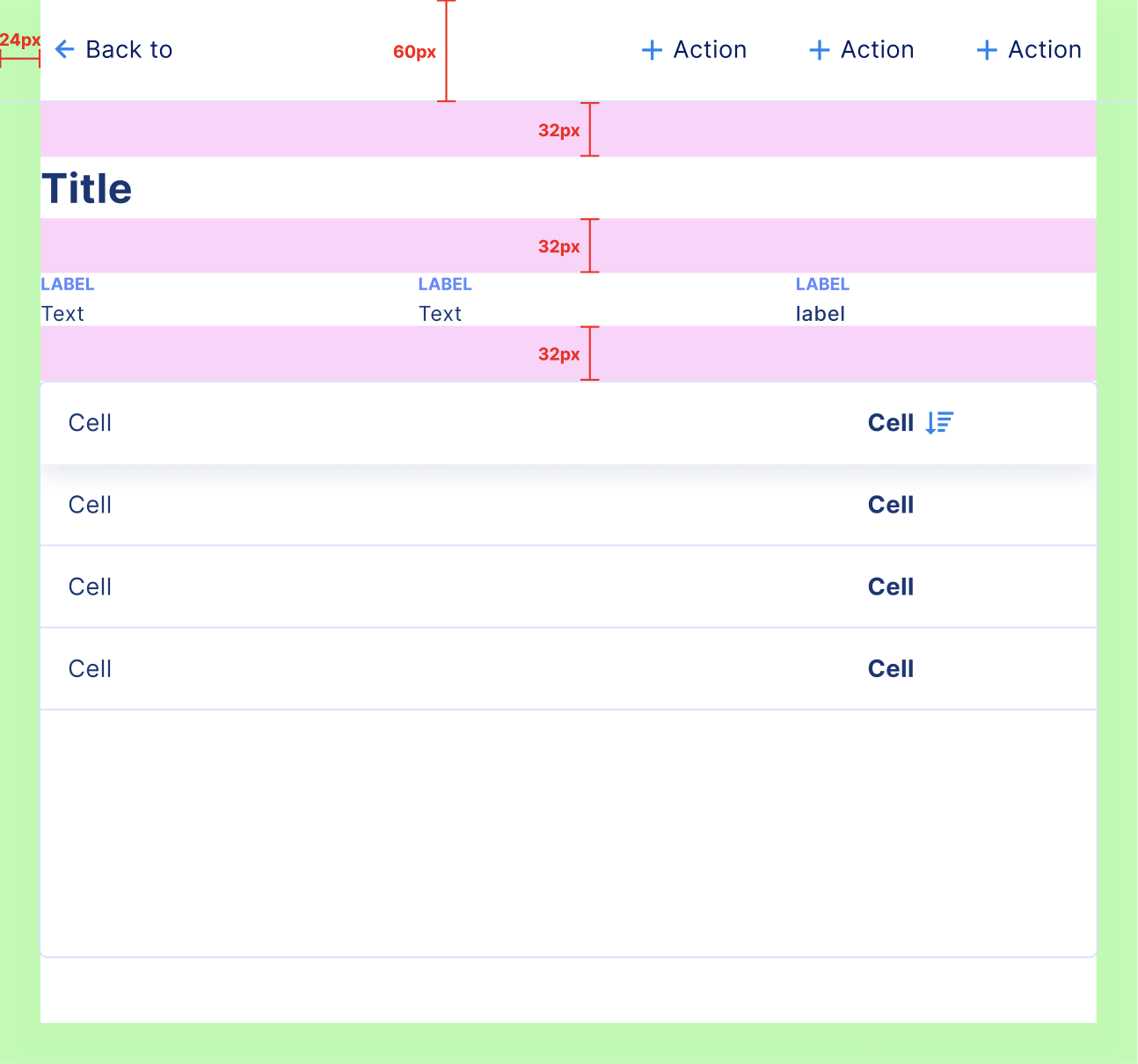Click the third LABEL field's label value
Screen dimensions: 1138x1064
[821, 314]
